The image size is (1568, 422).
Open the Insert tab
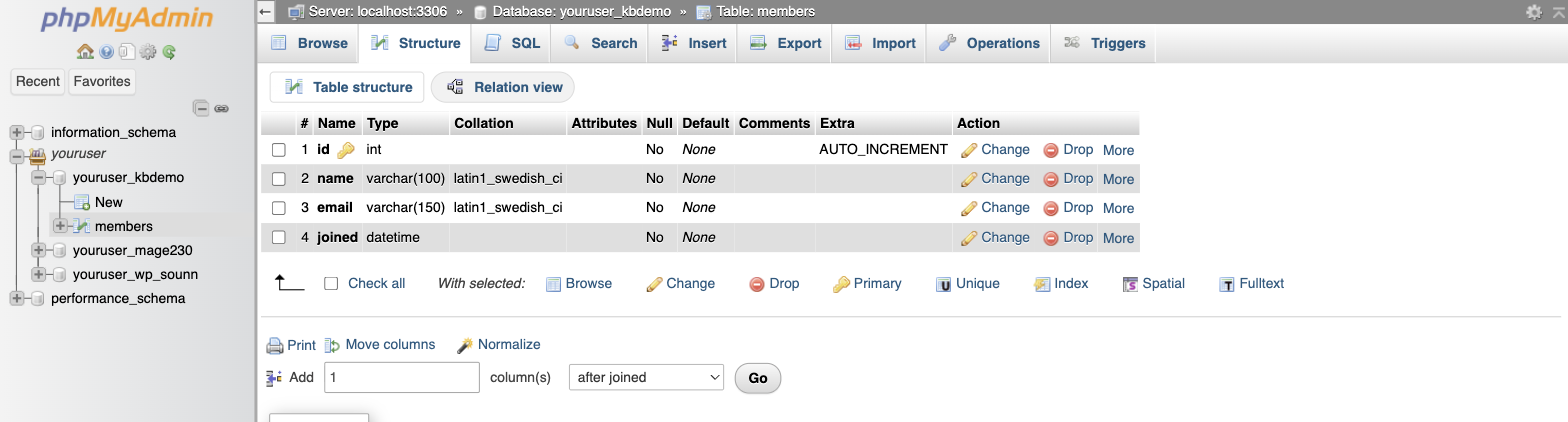coord(693,43)
